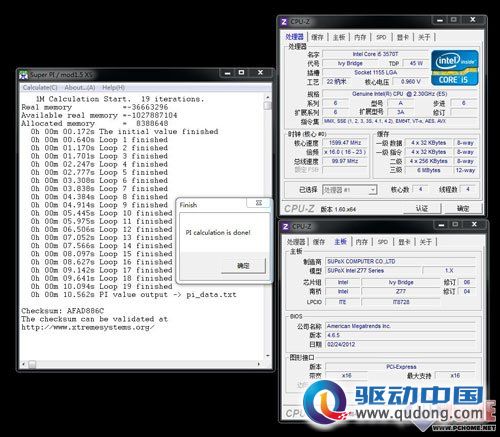Switch to 内存 tab in top CPU-Z
Image resolution: width=500 pixels, height=437 pixels.
pos(360,37)
